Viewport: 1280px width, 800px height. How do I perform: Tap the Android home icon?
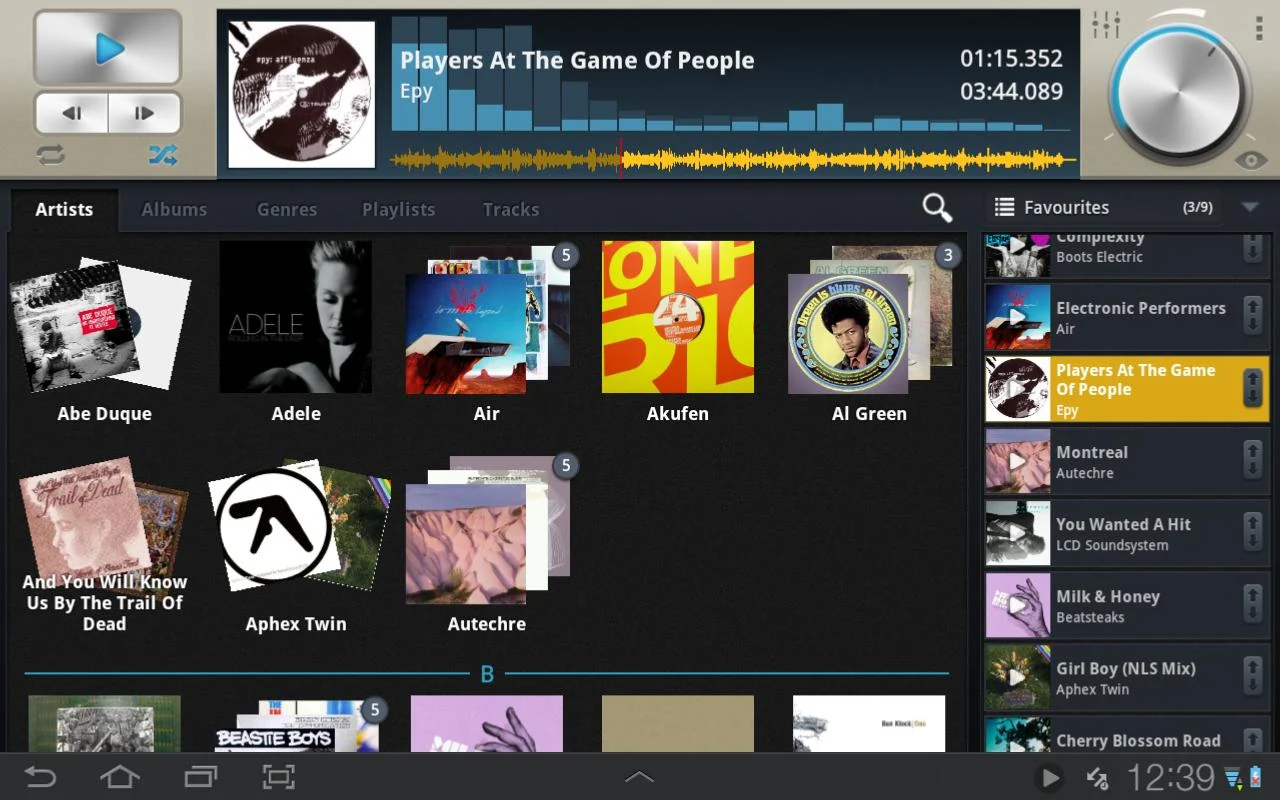[x=119, y=777]
